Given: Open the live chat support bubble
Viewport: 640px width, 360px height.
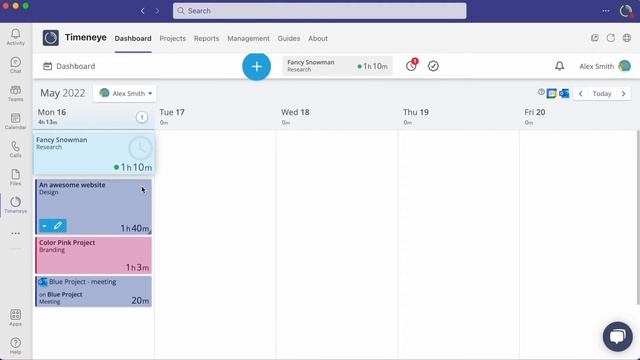Looking at the screenshot, I should 618,336.
